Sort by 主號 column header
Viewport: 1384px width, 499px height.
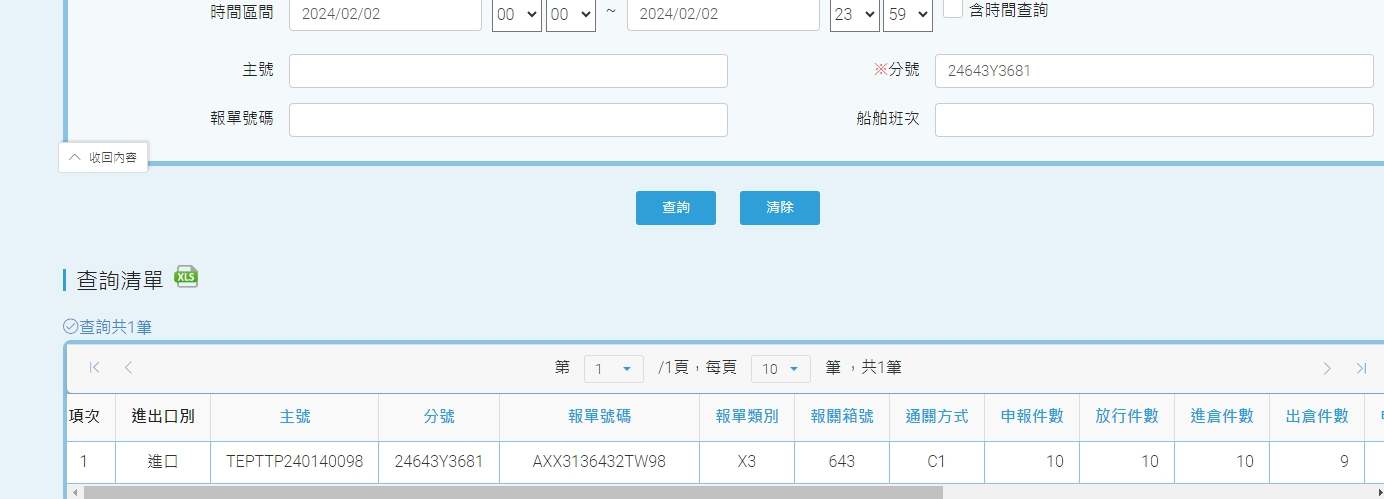coord(295,417)
